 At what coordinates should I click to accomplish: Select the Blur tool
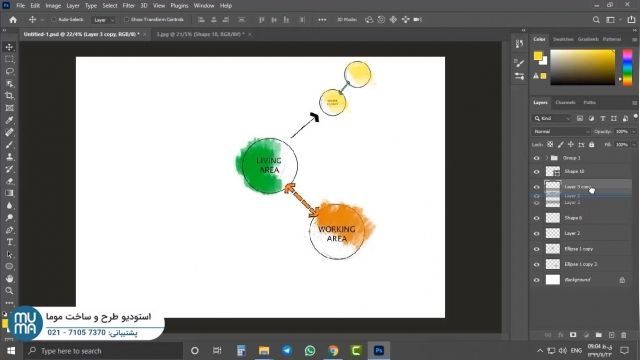(x=9, y=205)
